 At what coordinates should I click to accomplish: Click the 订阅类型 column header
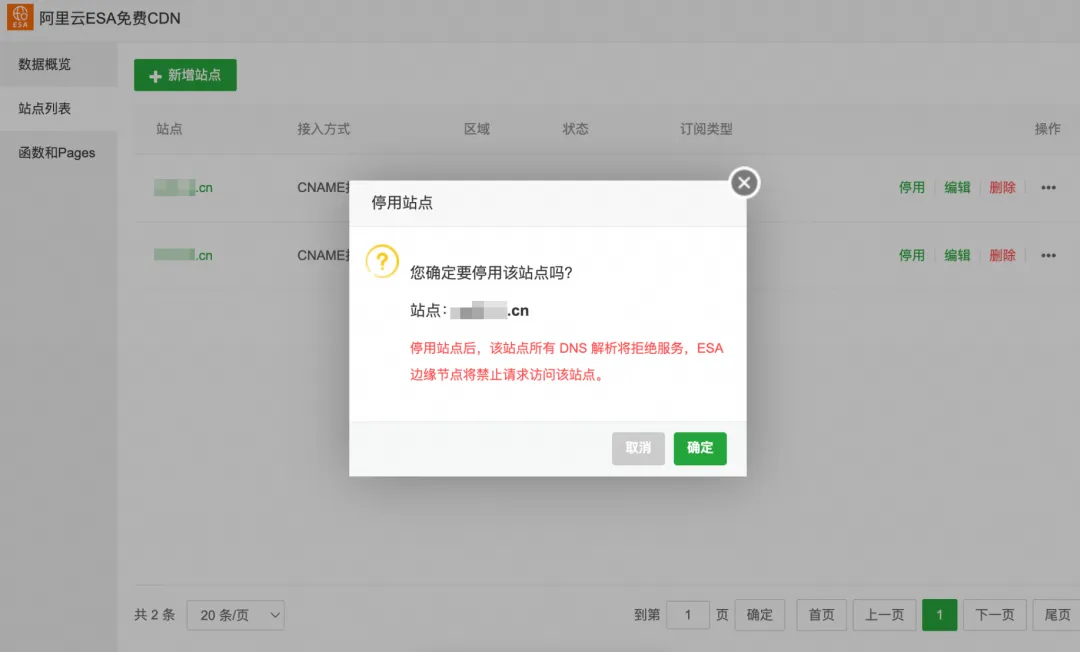(x=706, y=129)
